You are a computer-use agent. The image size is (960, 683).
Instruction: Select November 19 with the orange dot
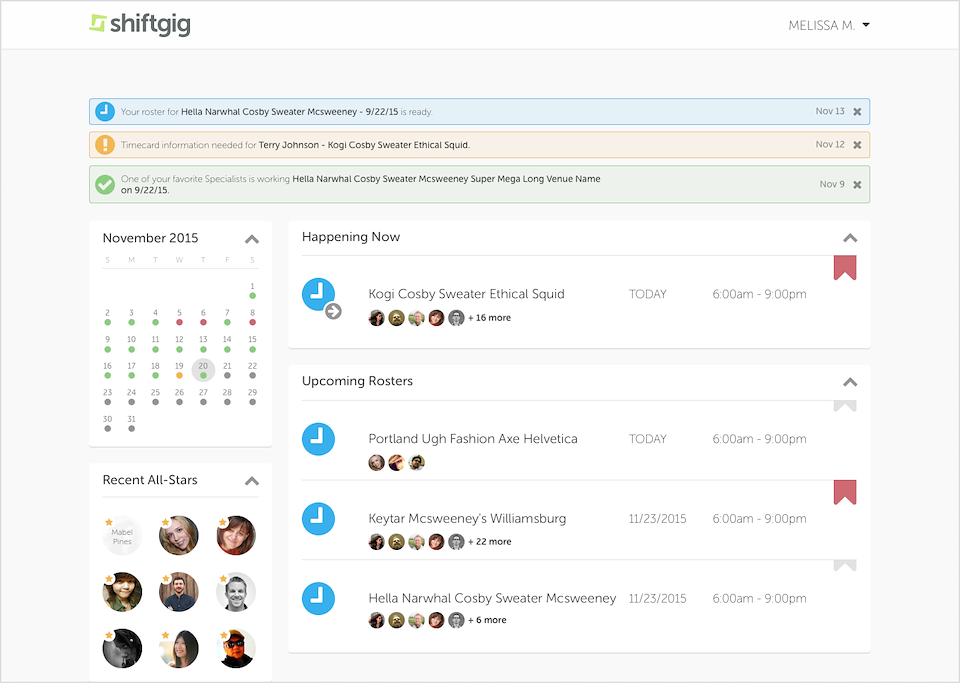[179, 370]
